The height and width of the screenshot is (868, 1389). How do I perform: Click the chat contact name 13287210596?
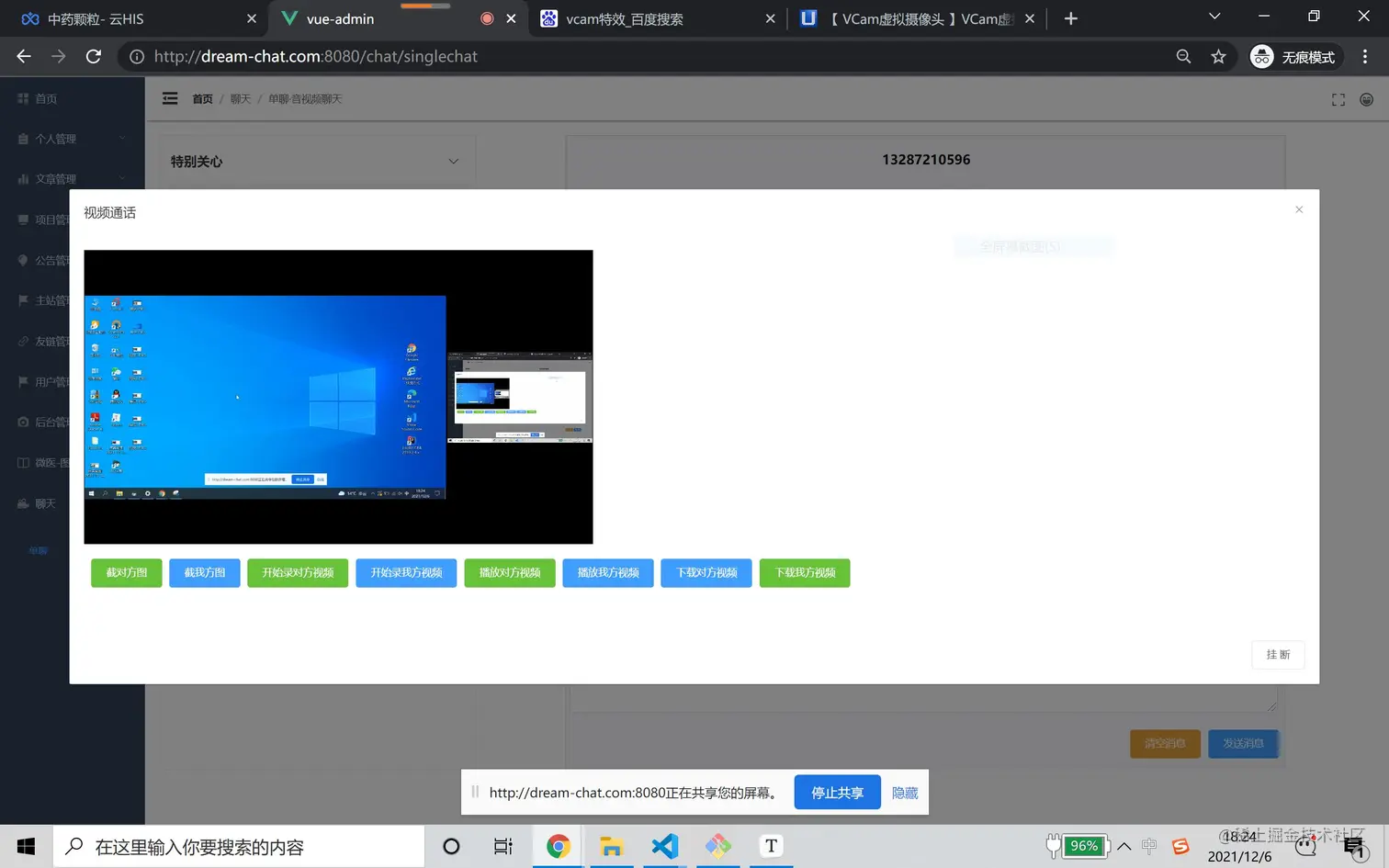[x=926, y=160]
